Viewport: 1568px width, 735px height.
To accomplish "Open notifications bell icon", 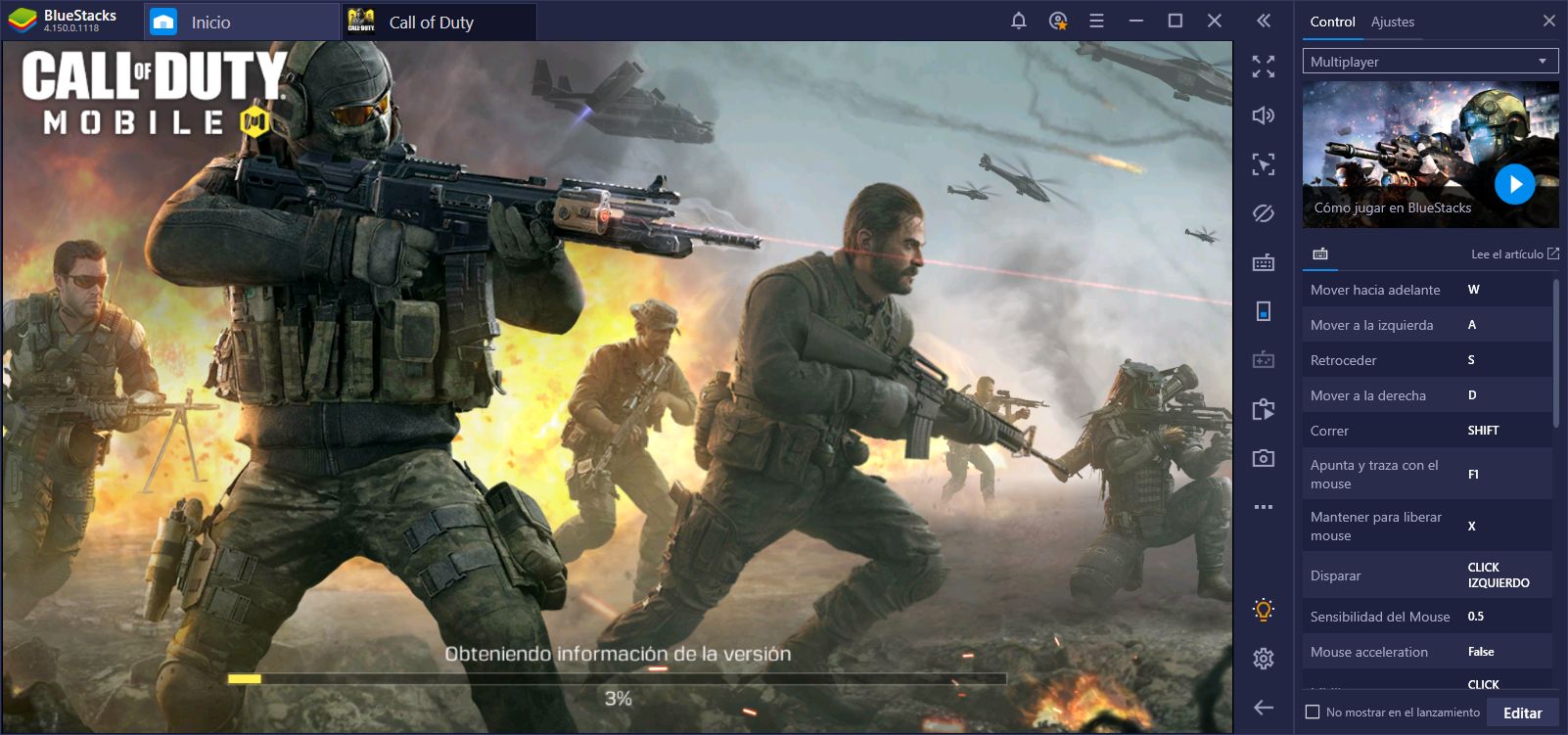I will pyautogui.click(x=1019, y=21).
